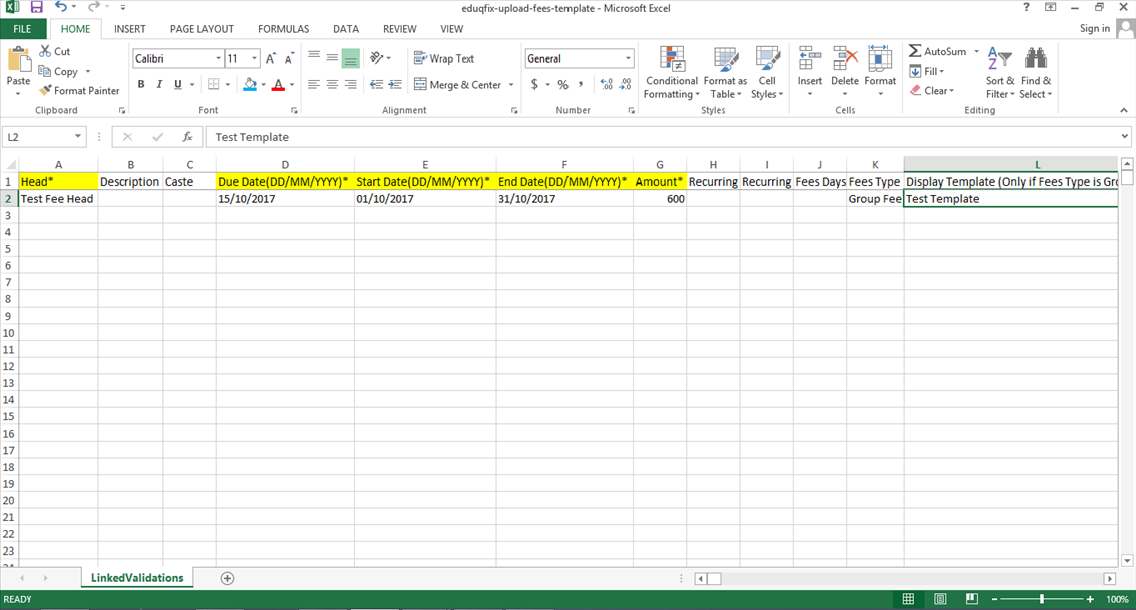Screen dimensions: 1136x610
Task: Toggle Bold formatting
Action: [141, 84]
